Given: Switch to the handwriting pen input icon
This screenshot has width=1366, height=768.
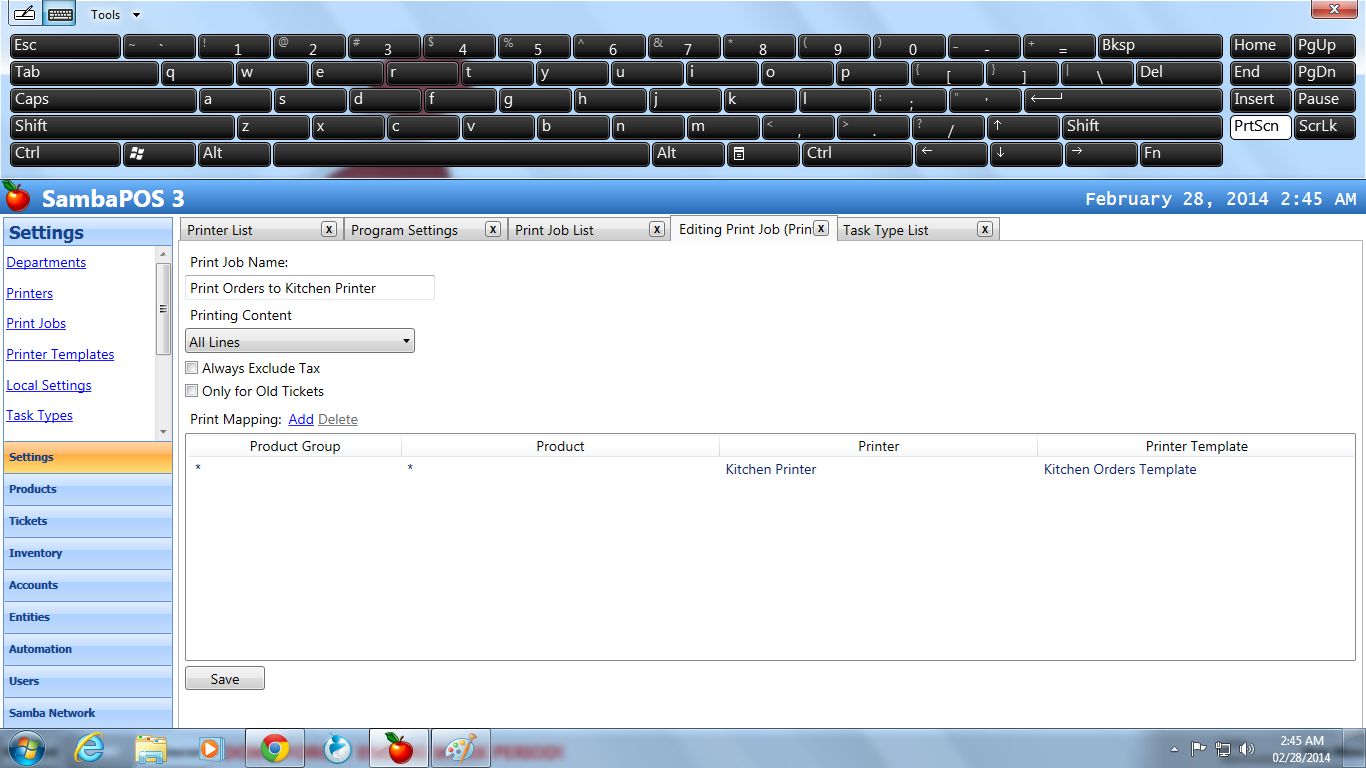Looking at the screenshot, I should pos(24,14).
